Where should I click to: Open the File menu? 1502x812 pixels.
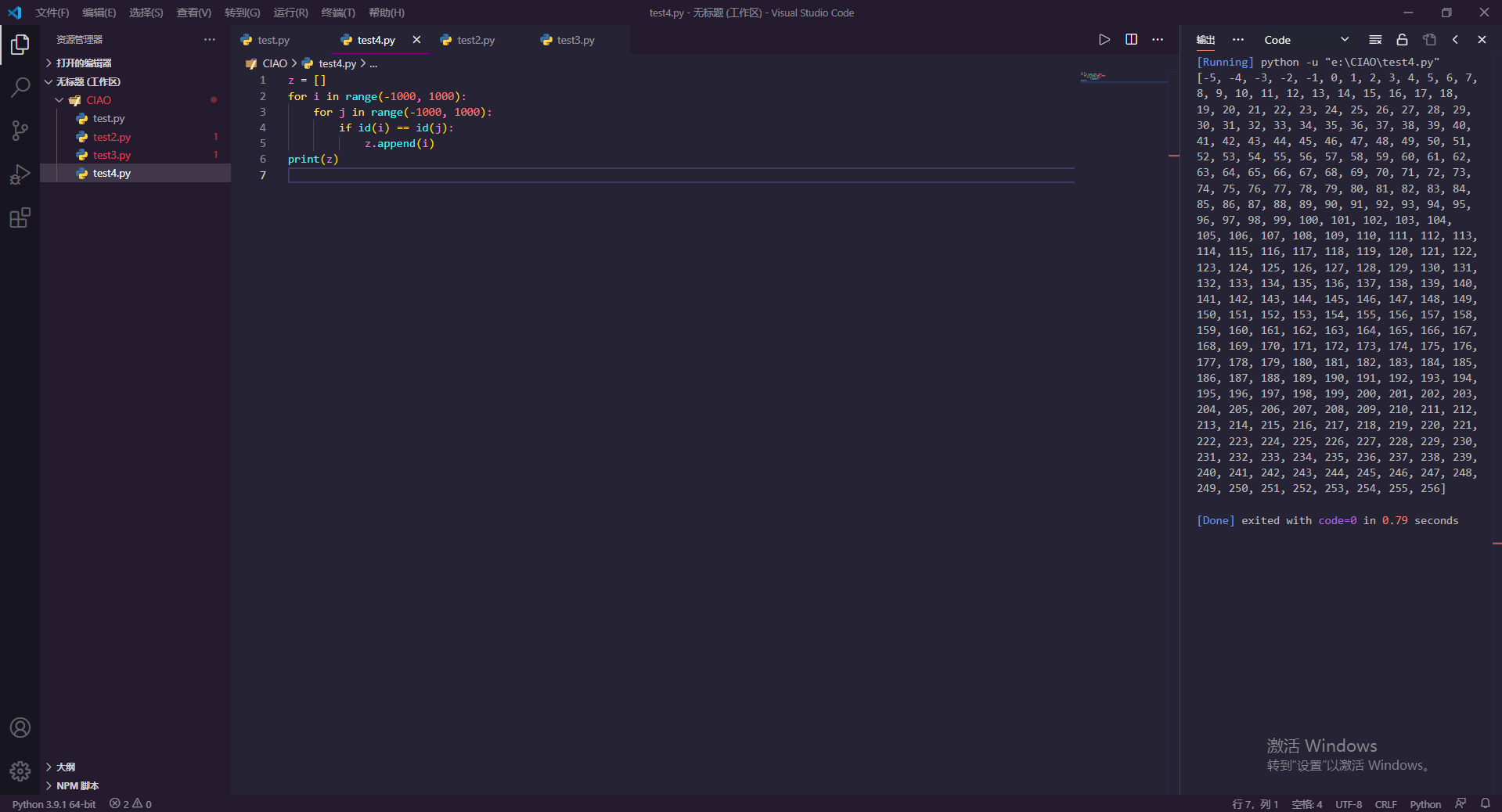pyautogui.click(x=52, y=13)
